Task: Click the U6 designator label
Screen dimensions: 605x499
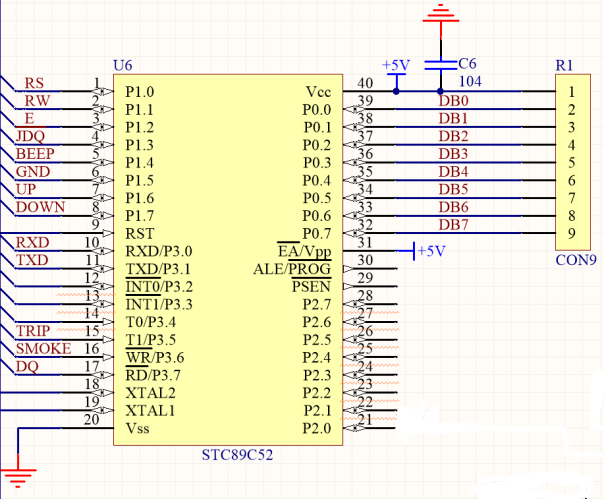Action: (123, 65)
